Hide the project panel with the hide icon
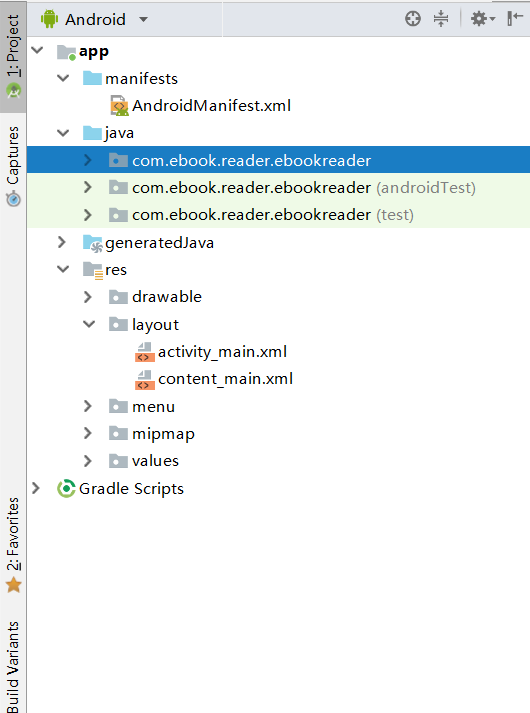Screen dimensions: 530x713 coord(515,19)
